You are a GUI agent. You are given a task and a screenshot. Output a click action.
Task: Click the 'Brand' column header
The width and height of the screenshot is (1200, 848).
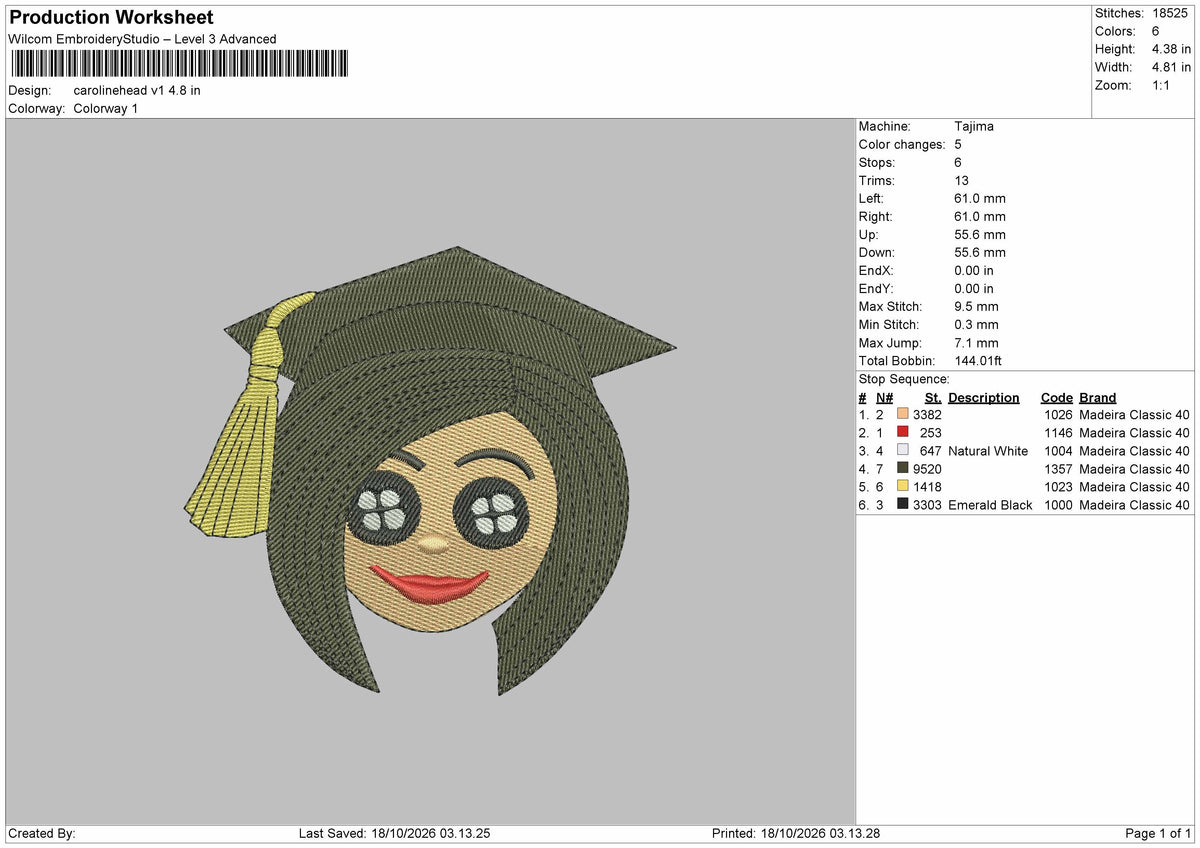tap(1098, 398)
